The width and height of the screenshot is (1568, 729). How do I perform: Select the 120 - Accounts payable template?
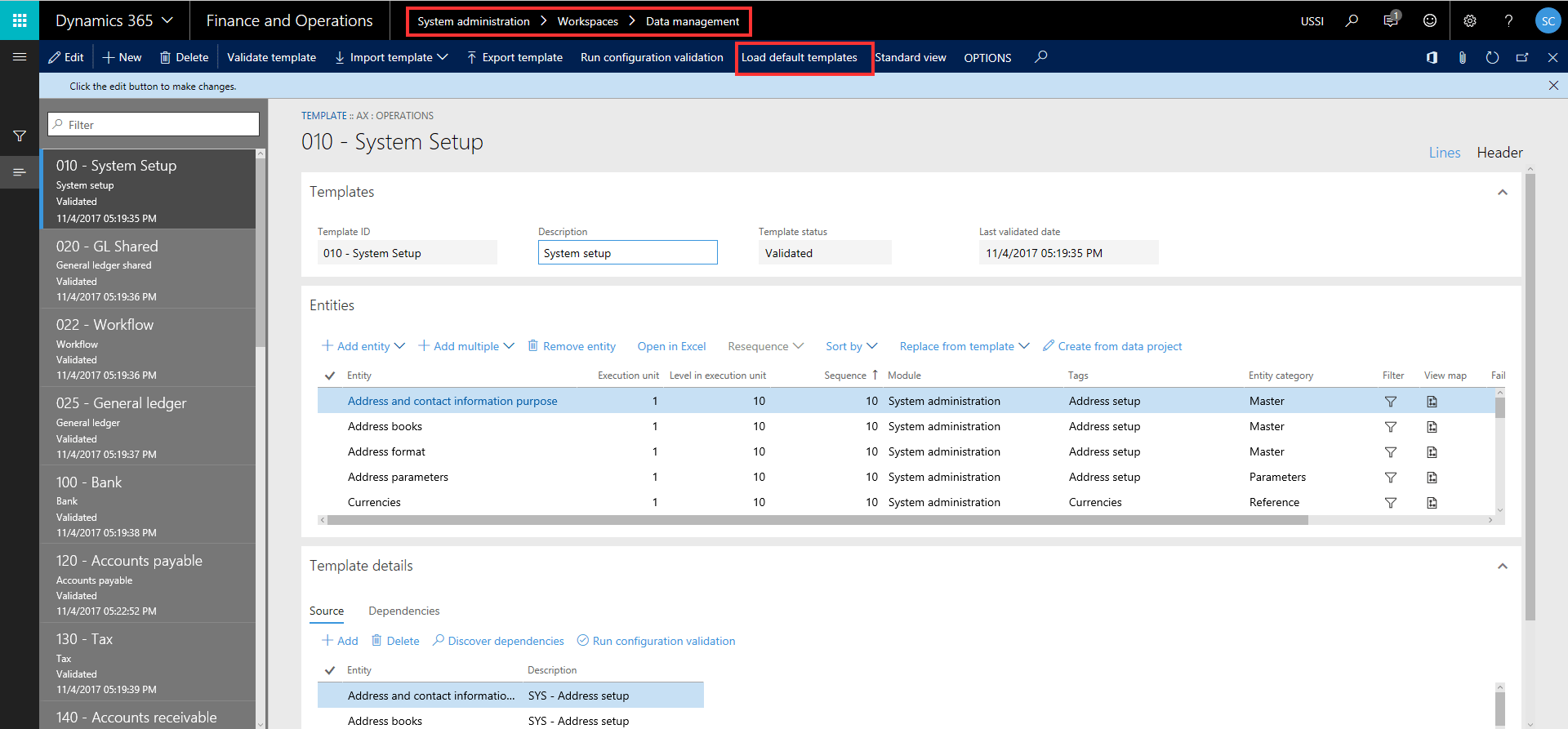point(149,584)
